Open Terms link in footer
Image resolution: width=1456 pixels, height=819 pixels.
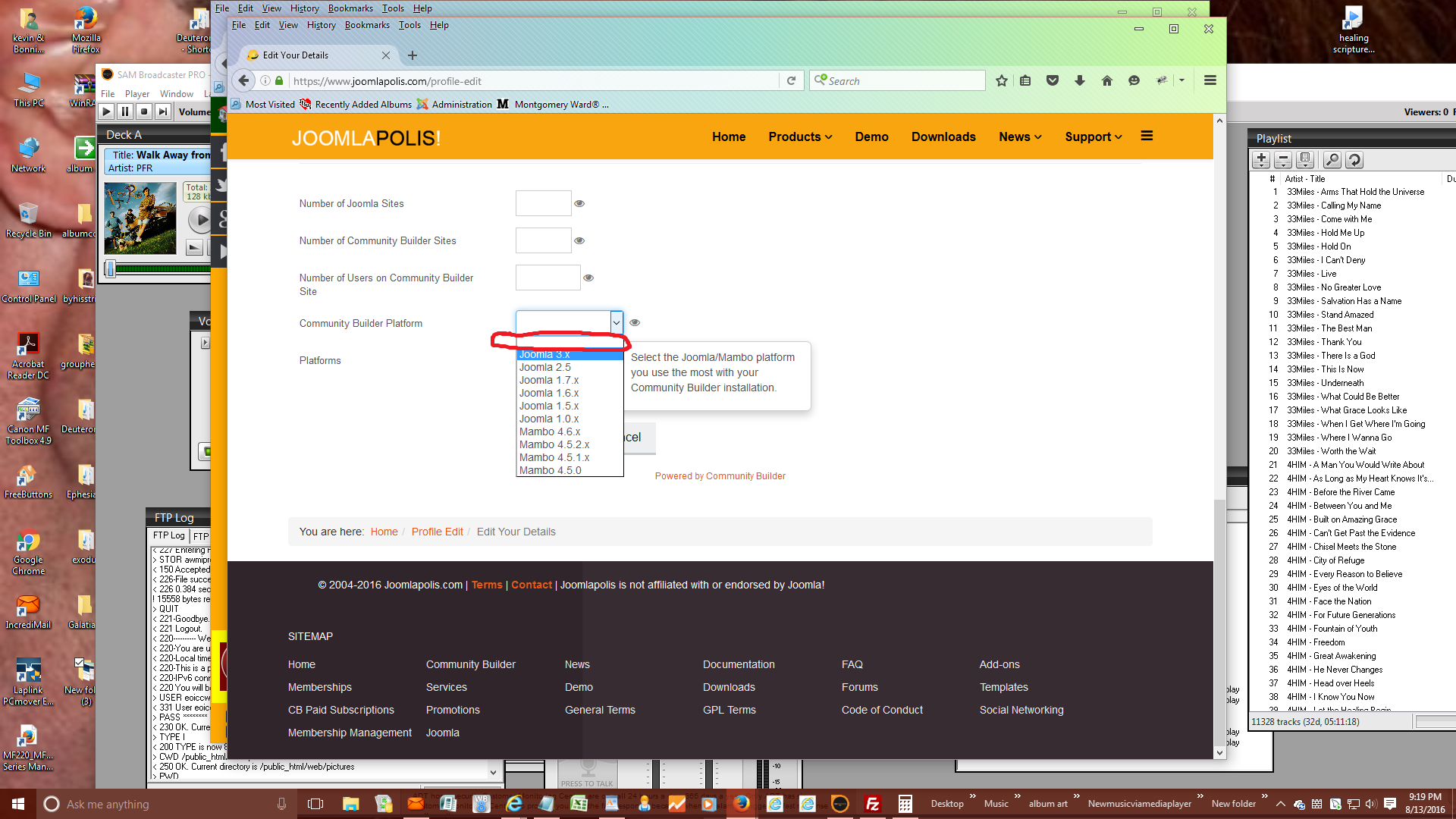487,585
